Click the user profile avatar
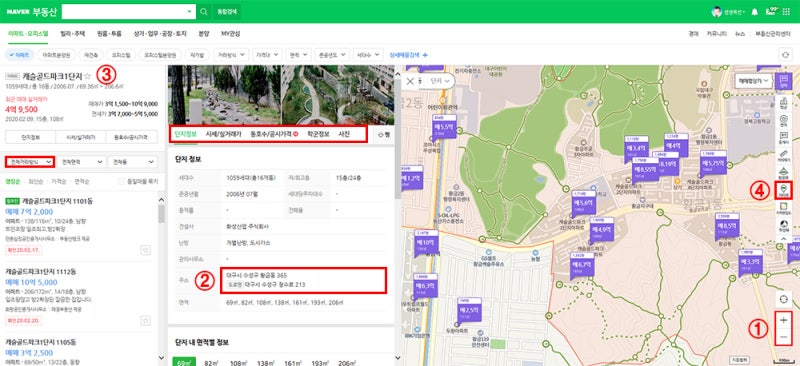Screen dimensions: 800x366 [x=717, y=12]
